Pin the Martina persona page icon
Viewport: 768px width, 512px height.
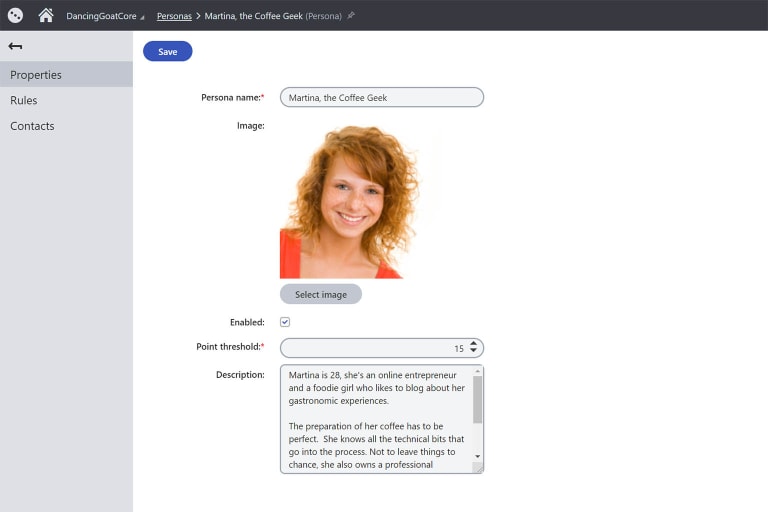coord(351,16)
